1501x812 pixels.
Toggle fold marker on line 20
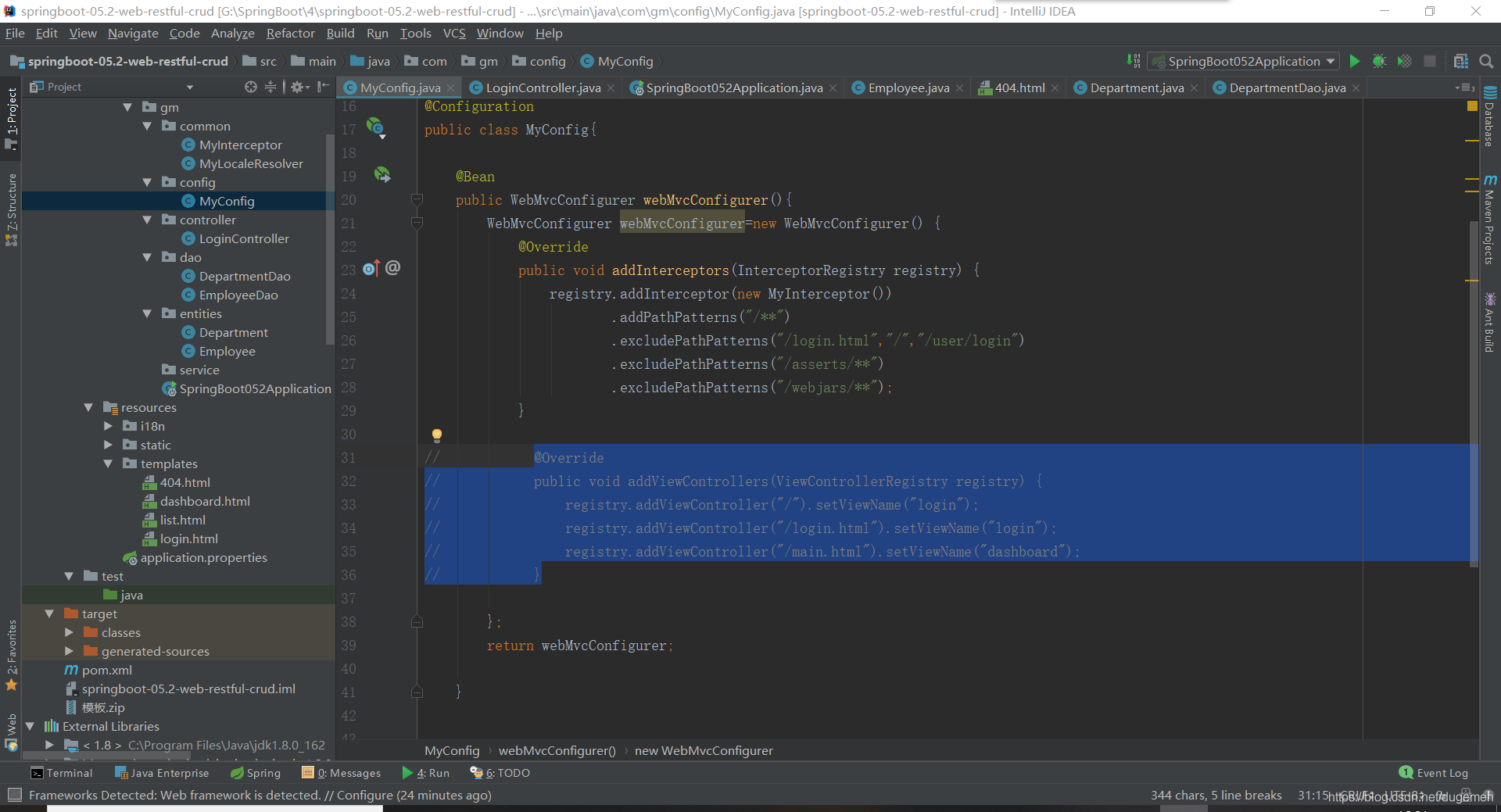(417, 200)
